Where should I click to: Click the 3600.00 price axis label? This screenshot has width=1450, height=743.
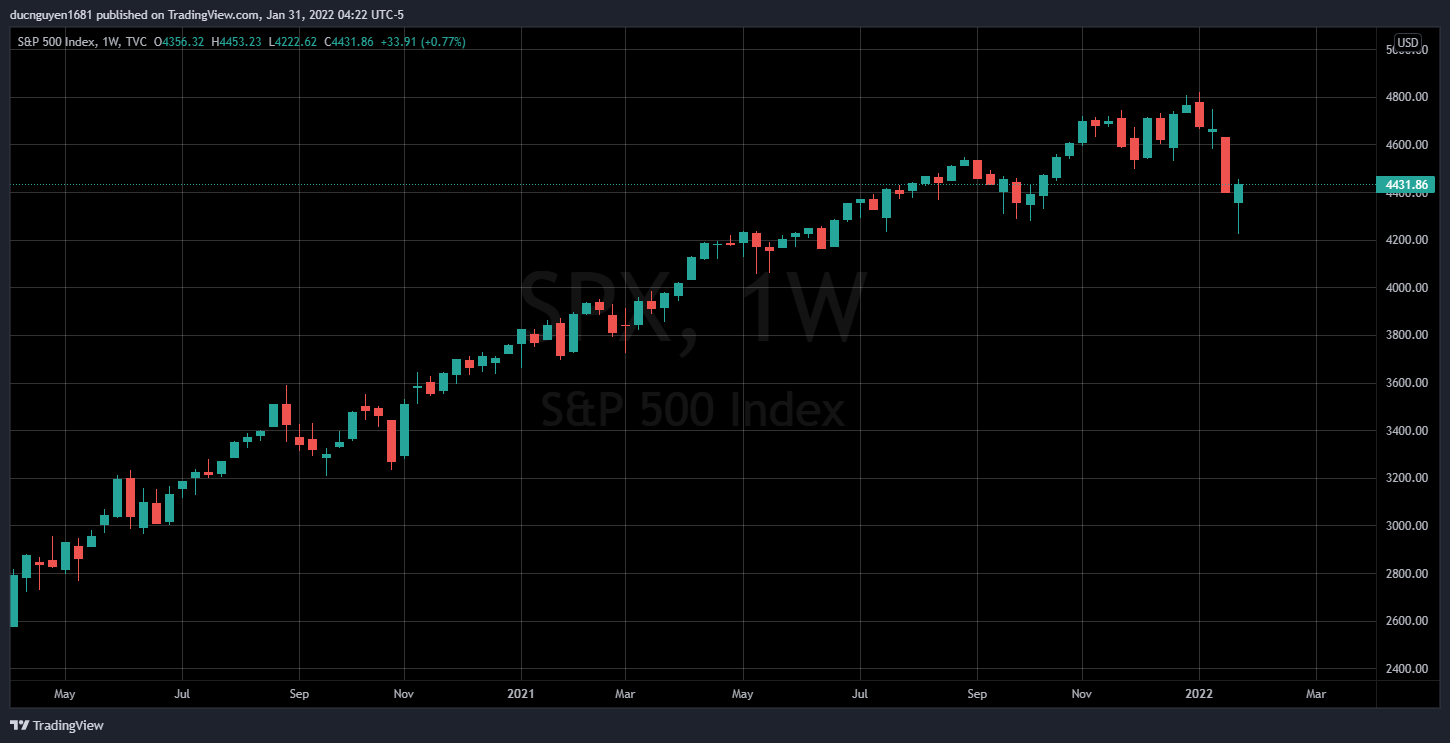(1405, 383)
